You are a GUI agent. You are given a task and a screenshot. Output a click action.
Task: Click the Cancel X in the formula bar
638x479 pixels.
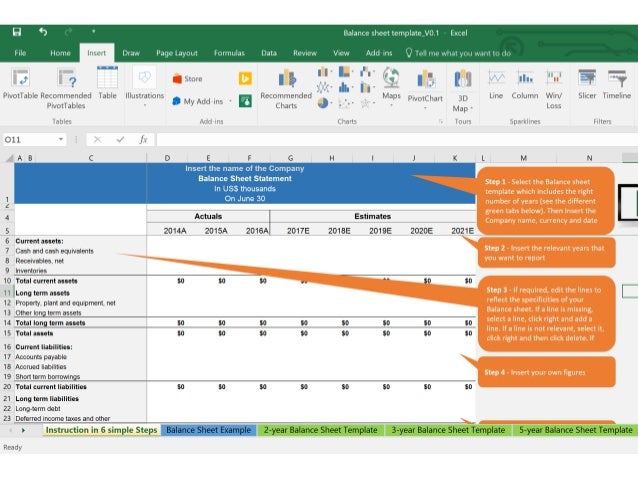pyautogui.click(x=97, y=140)
